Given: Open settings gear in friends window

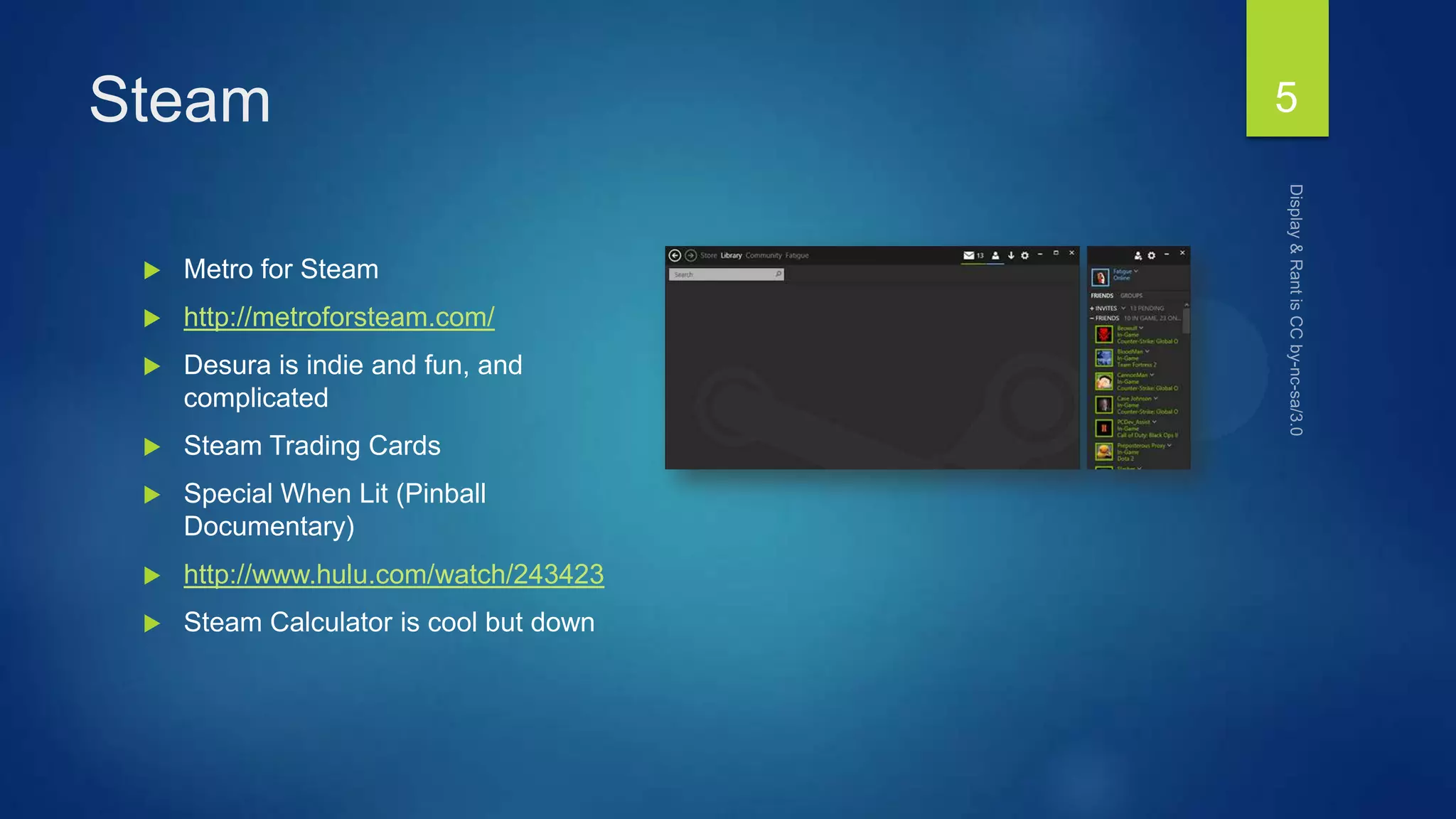Looking at the screenshot, I should pyautogui.click(x=1152, y=255).
